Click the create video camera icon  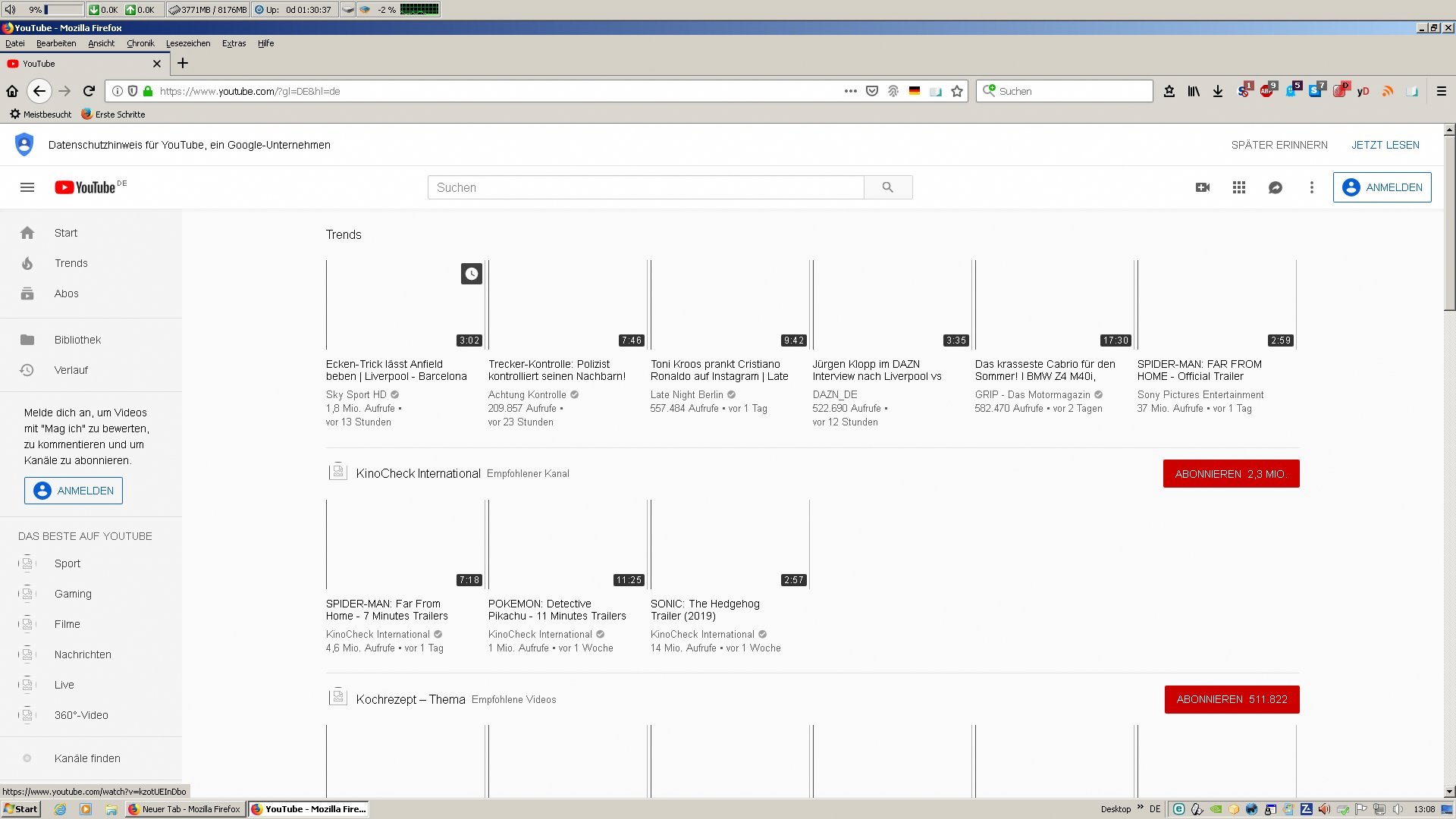(x=1203, y=187)
